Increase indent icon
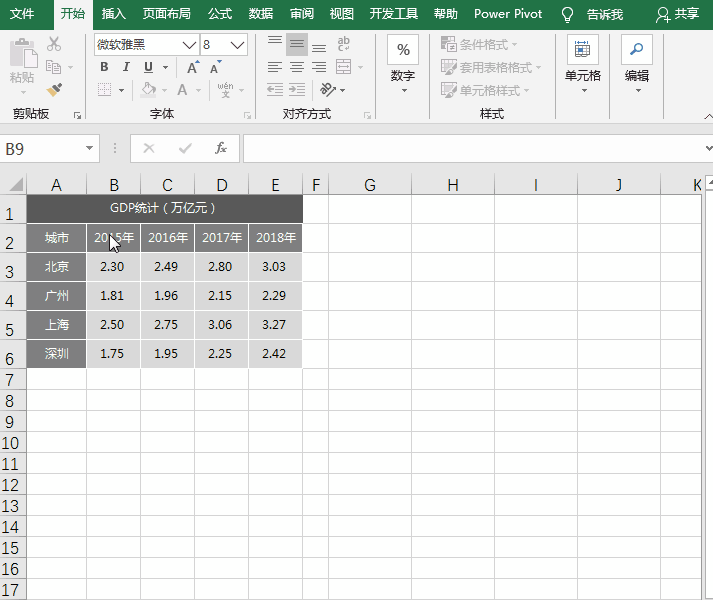Image resolution: width=713 pixels, height=600 pixels. 297,90
